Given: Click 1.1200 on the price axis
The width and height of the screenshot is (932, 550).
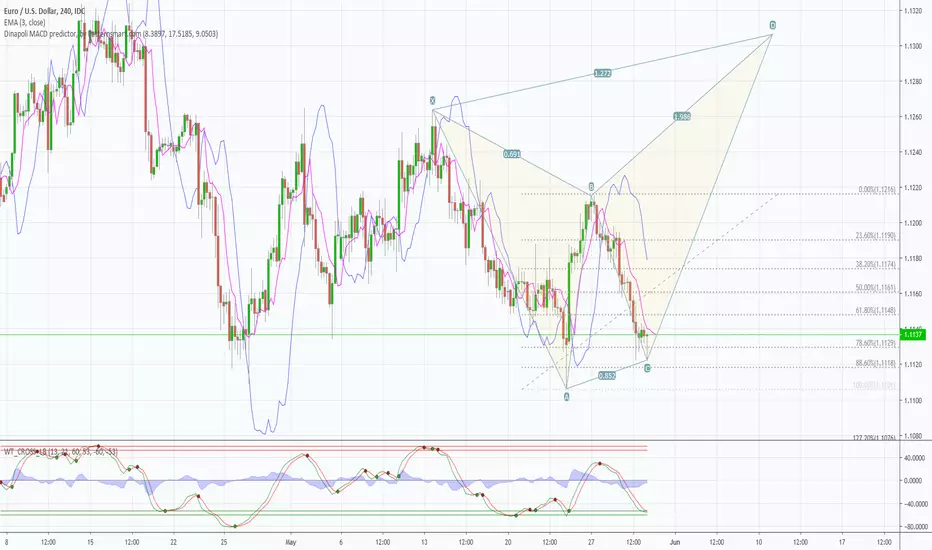Looking at the screenshot, I should point(913,224).
